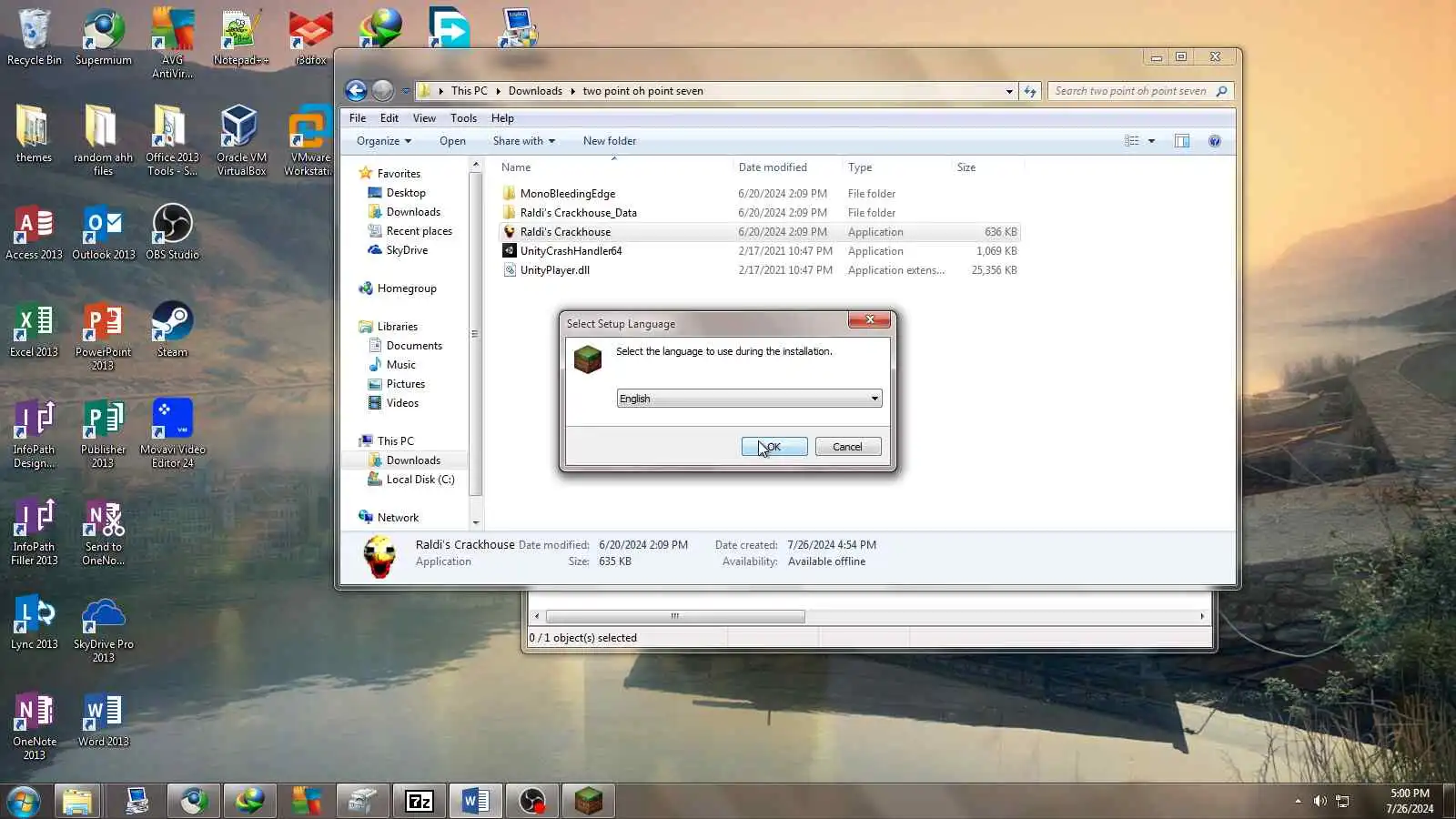
Task: Select the MonoBleedingEdge folder icon
Action: pyautogui.click(x=510, y=194)
